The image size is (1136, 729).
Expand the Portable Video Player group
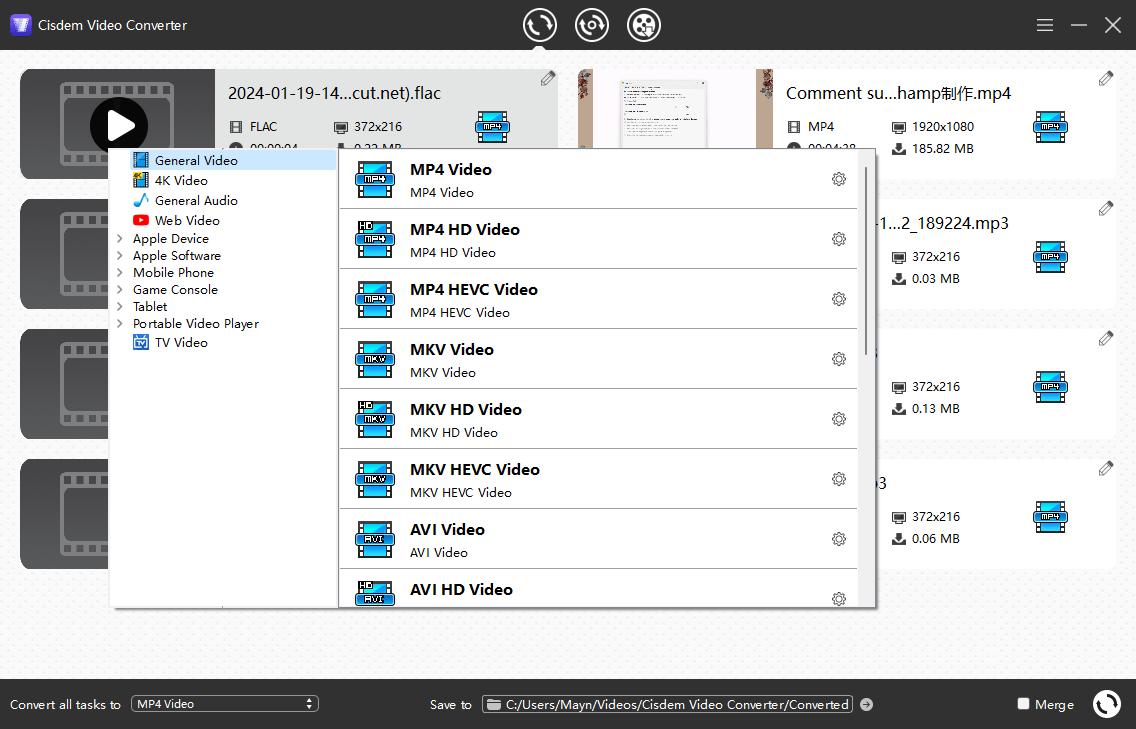(x=120, y=323)
